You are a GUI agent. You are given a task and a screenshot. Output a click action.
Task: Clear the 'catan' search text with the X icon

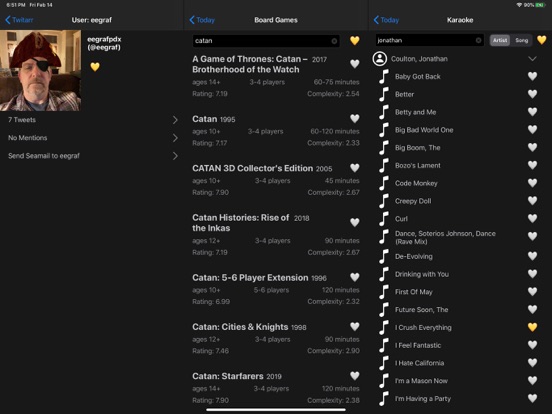click(x=334, y=41)
